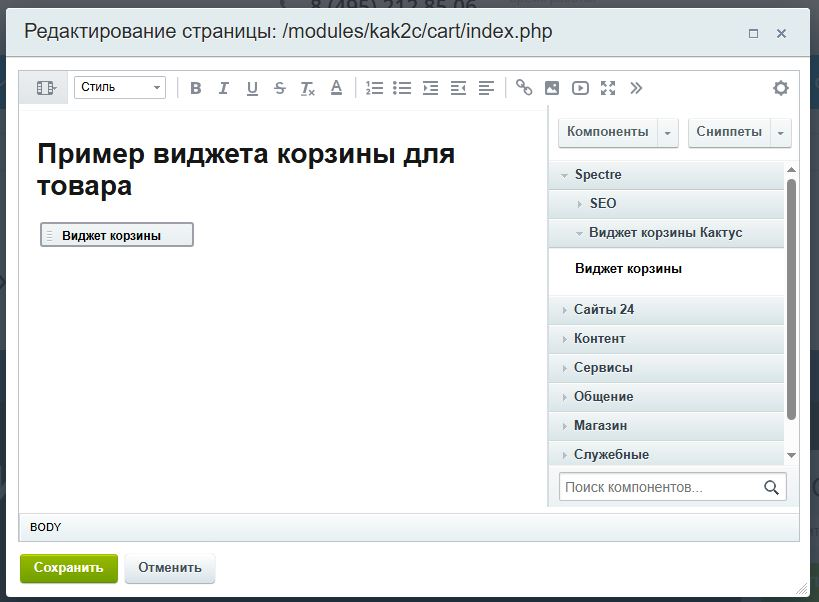Screen dimensions: 819x602
Task: Toggle bold formatting in toolbar
Action: (x=196, y=88)
